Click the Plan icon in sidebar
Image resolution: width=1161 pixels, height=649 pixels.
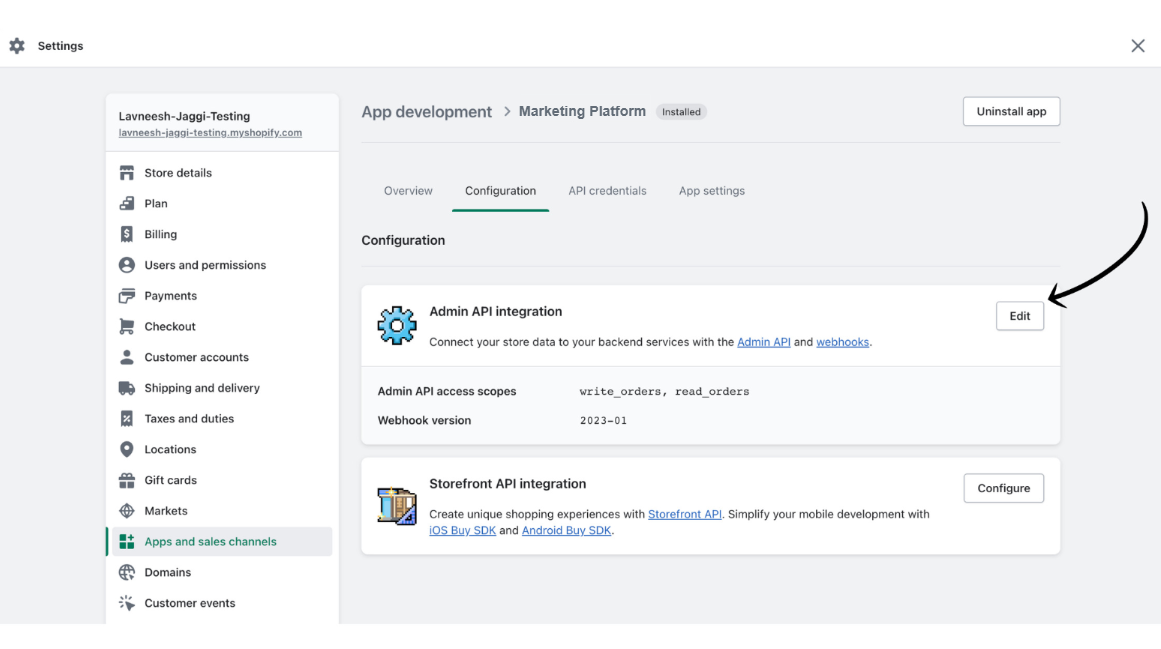pos(127,204)
